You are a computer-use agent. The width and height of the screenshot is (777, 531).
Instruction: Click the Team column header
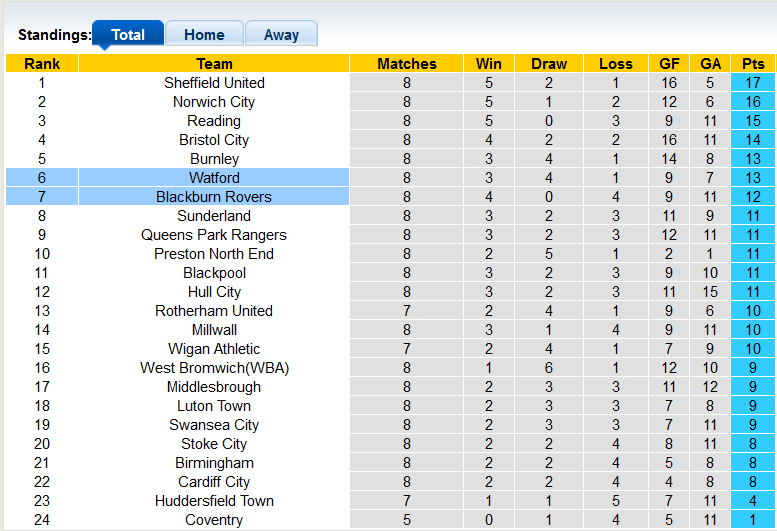[x=214, y=64]
